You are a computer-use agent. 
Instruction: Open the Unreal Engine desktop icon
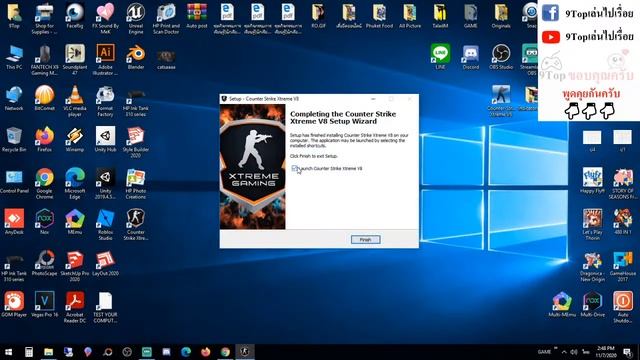(x=136, y=18)
